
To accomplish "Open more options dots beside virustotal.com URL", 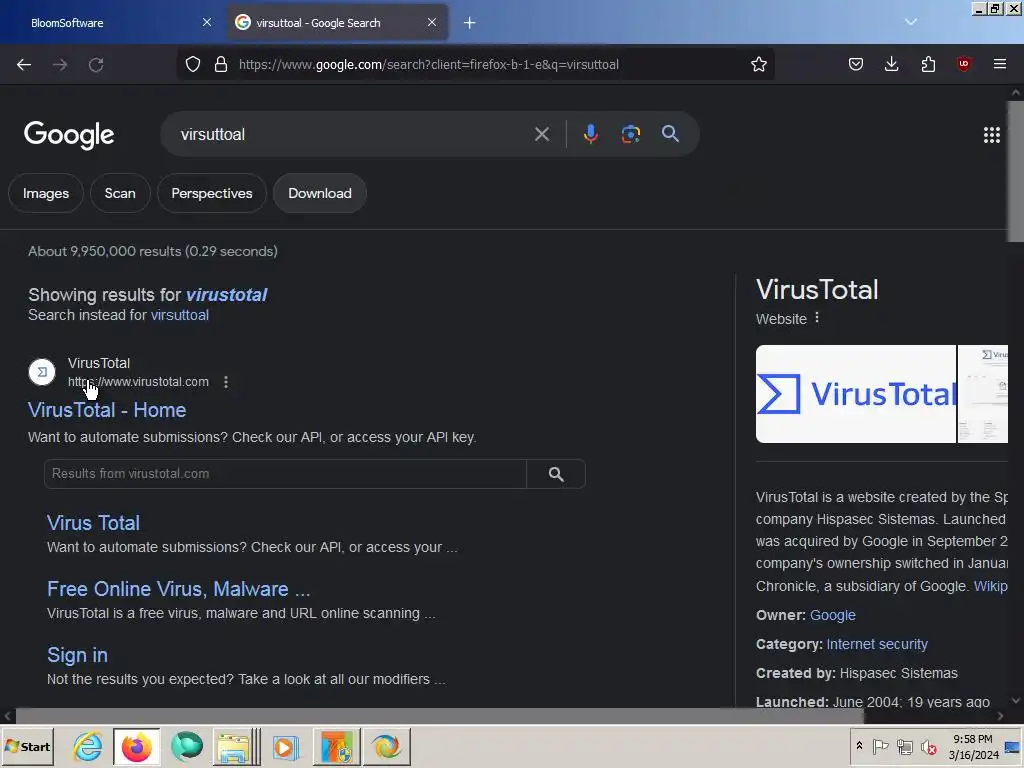I will pyautogui.click(x=226, y=382).
